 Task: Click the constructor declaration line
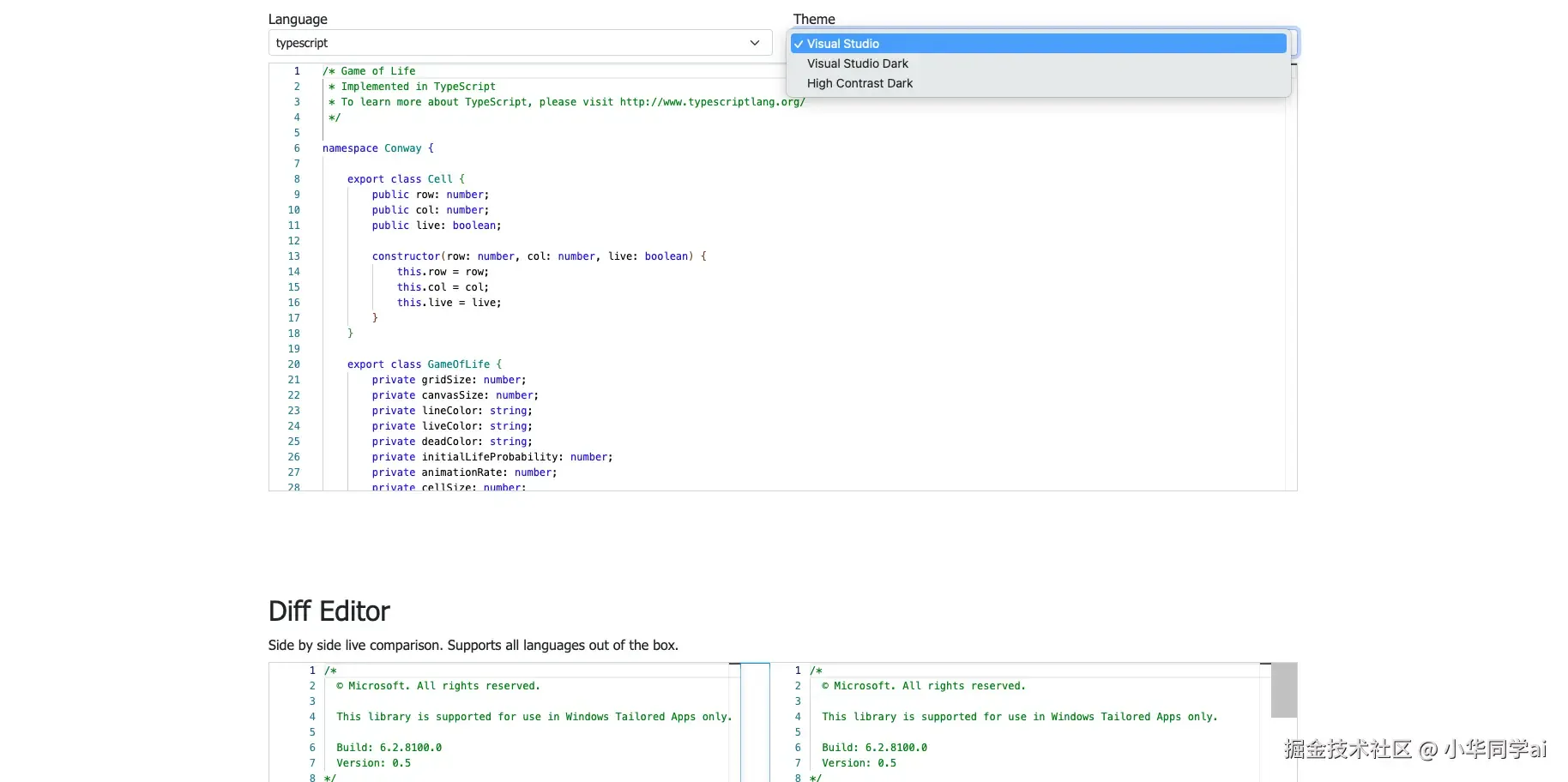coord(540,256)
